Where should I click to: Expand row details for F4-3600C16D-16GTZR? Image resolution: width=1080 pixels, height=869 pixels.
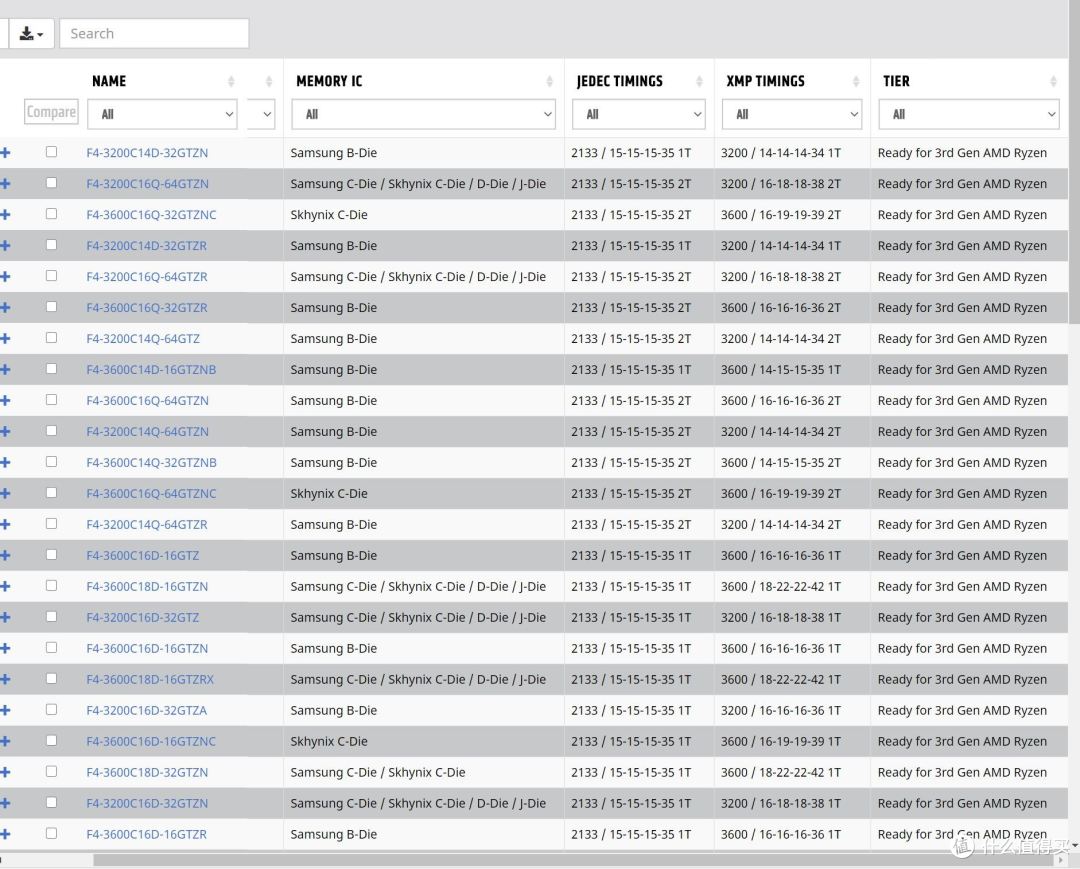pos(5,835)
